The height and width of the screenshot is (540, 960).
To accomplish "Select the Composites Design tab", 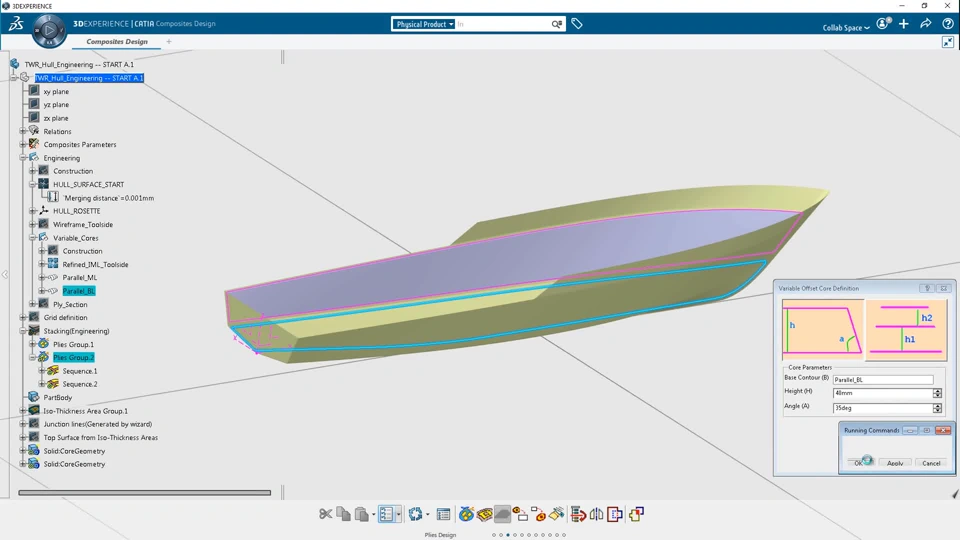I will coord(117,42).
